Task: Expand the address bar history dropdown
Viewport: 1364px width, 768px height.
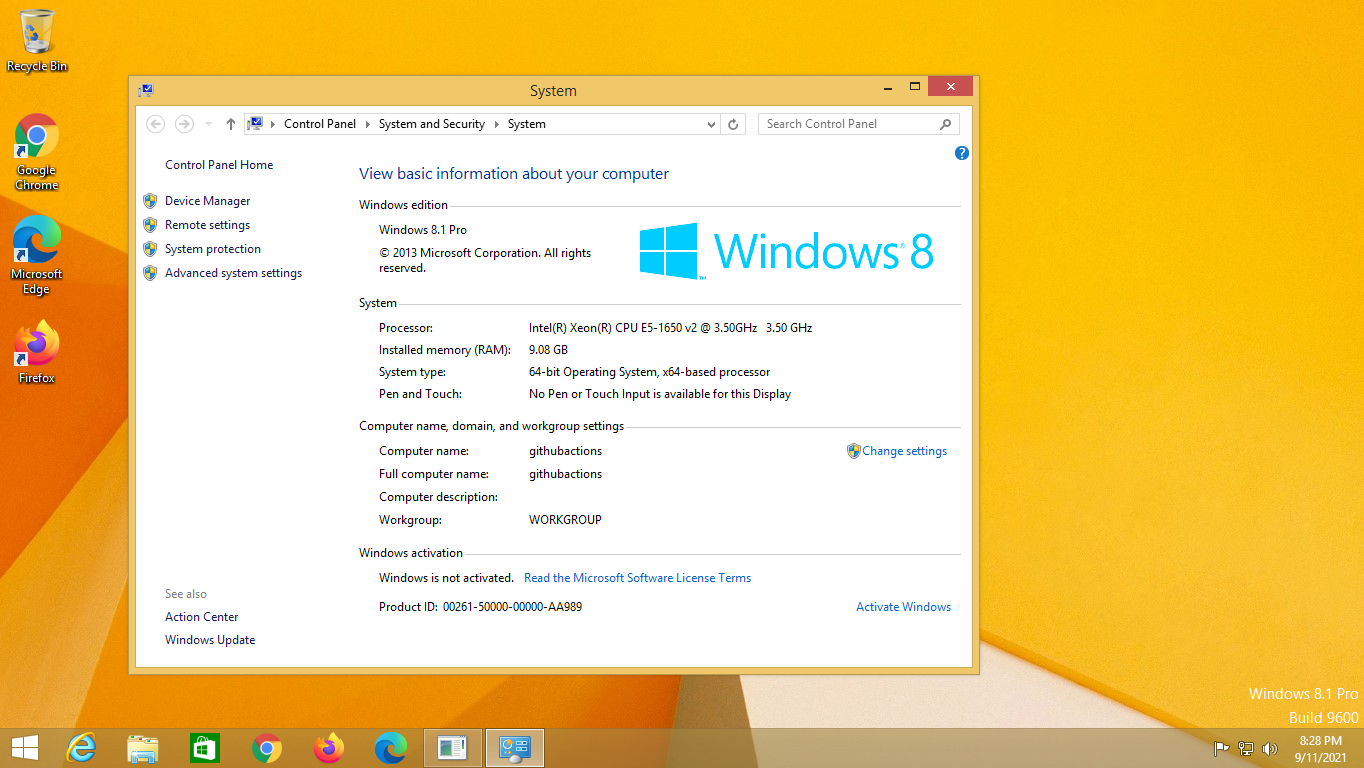Action: point(711,124)
